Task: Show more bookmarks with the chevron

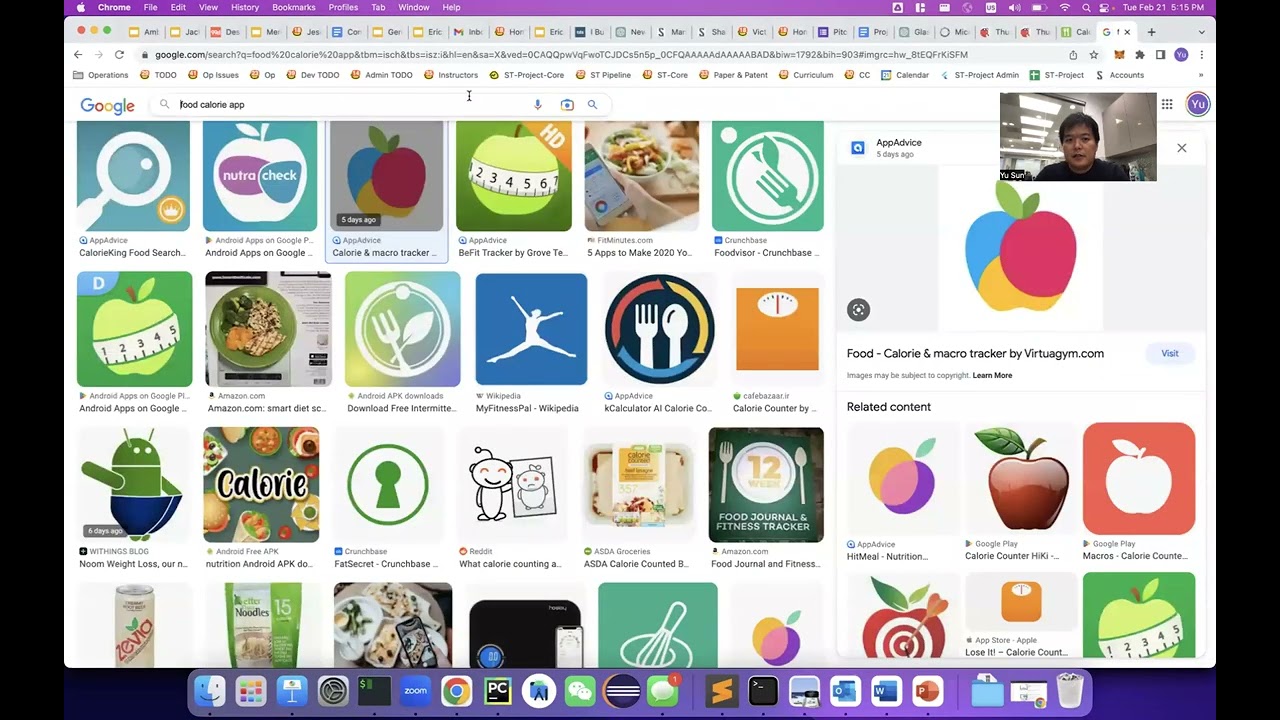Action: [x=1201, y=75]
